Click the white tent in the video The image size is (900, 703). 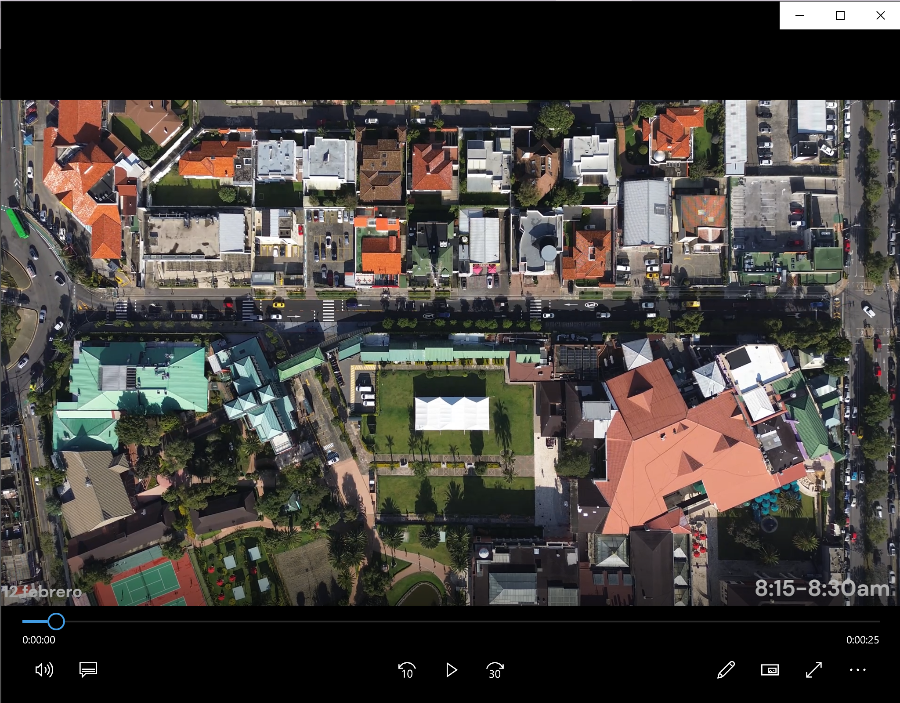coord(452,413)
